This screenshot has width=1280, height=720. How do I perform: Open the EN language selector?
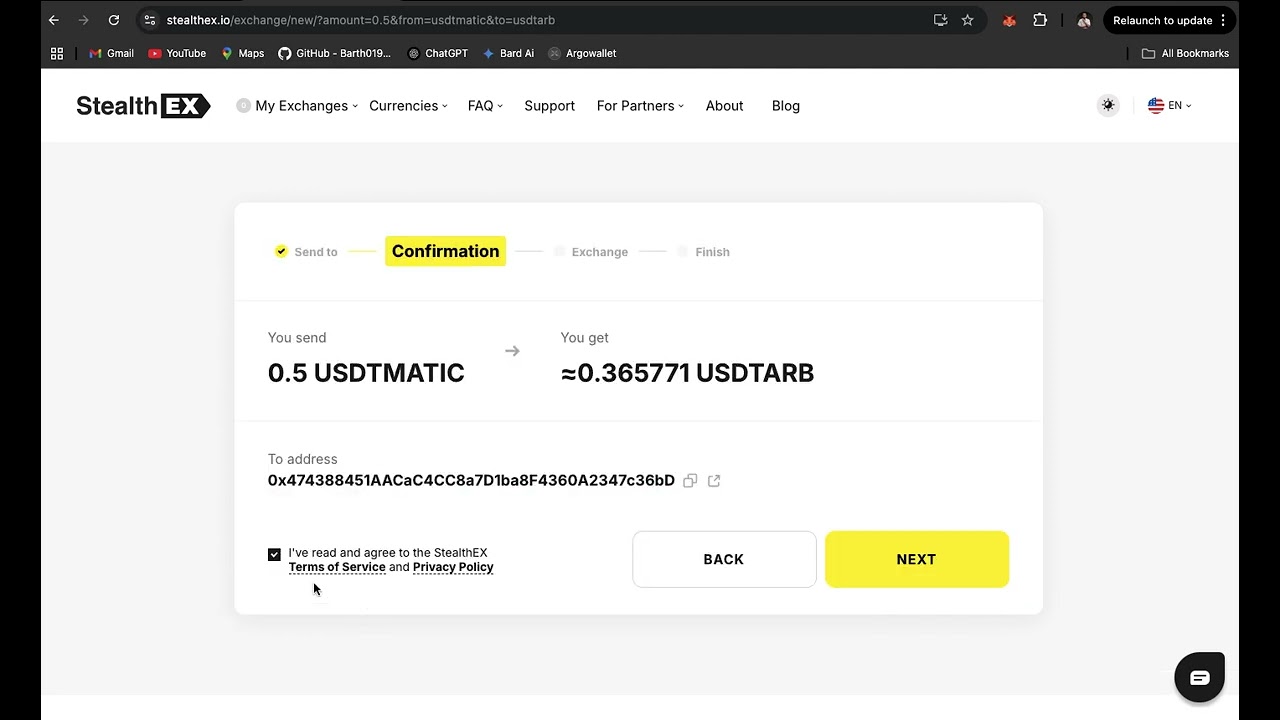[1169, 105]
